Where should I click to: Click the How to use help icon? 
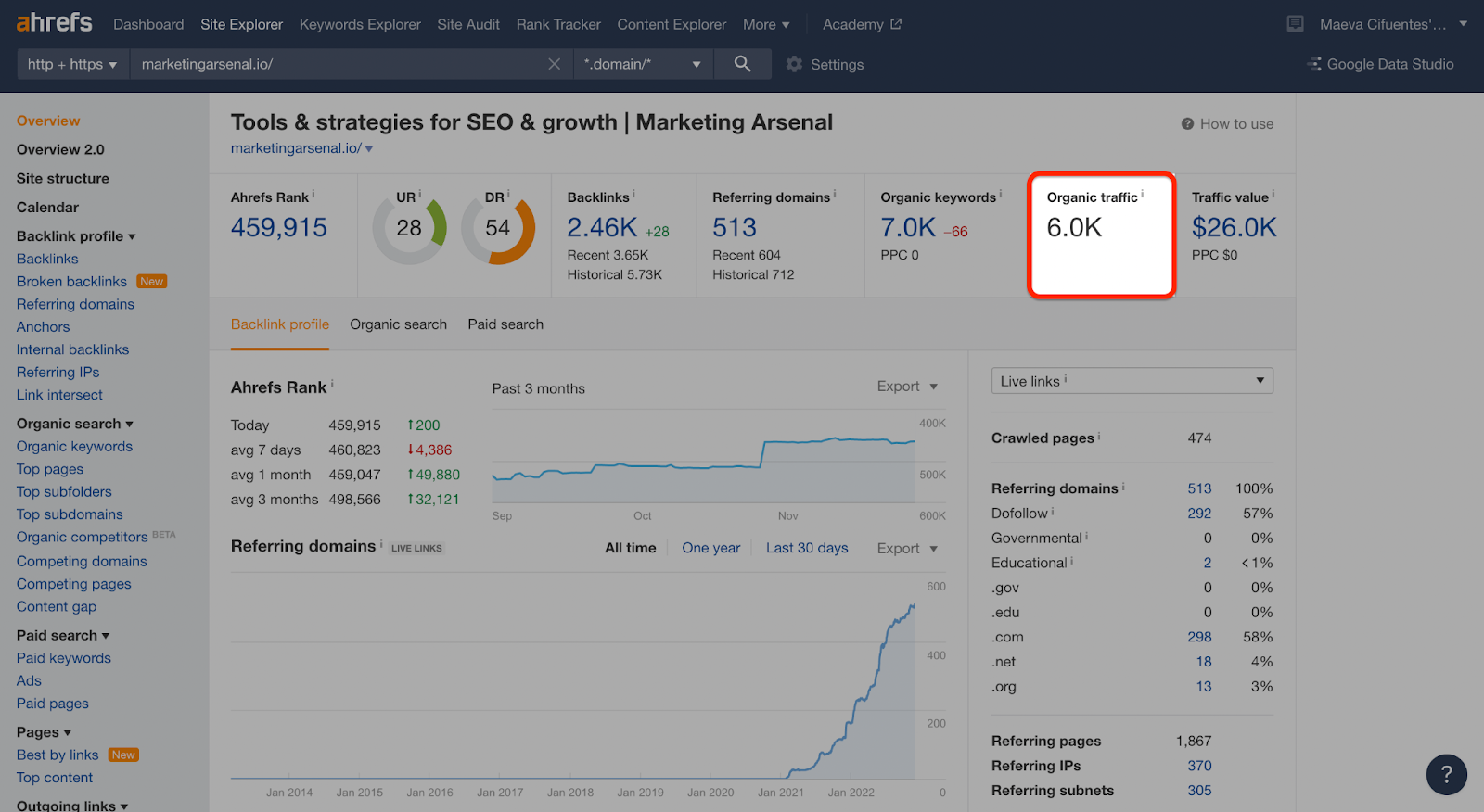pyautogui.click(x=1187, y=124)
